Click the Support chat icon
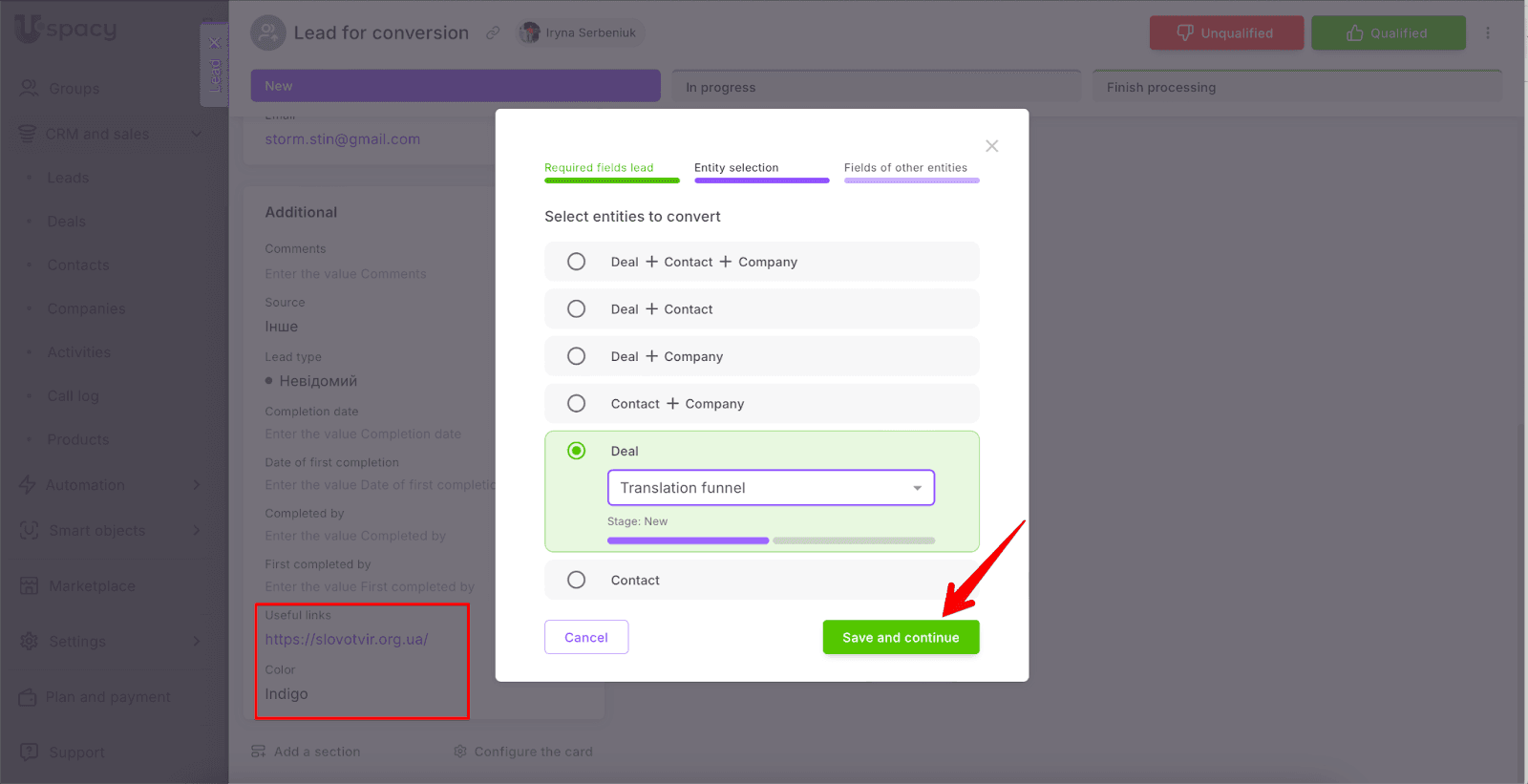The height and width of the screenshot is (784, 1528). pos(30,752)
